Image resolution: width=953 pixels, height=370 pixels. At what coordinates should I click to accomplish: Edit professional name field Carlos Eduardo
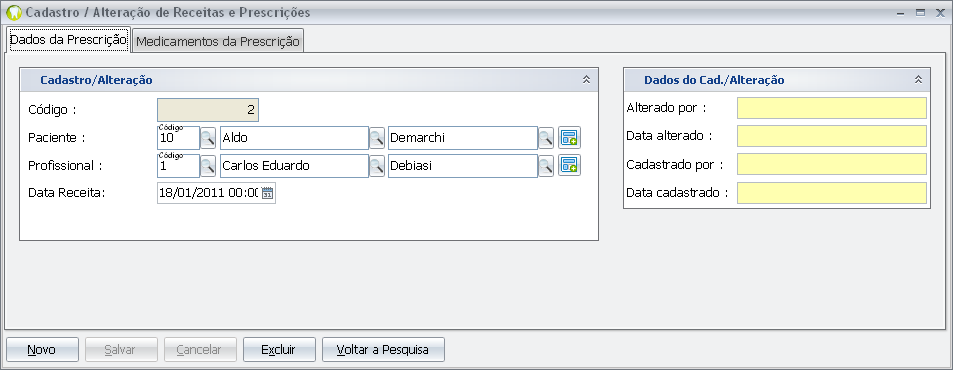(x=294, y=165)
